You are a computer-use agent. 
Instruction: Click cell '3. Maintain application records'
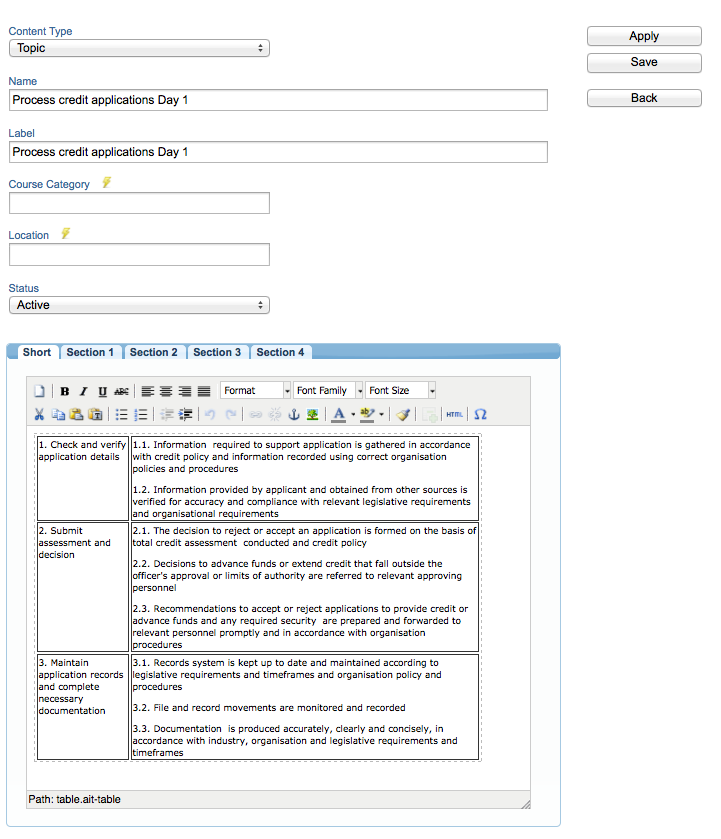82,707
